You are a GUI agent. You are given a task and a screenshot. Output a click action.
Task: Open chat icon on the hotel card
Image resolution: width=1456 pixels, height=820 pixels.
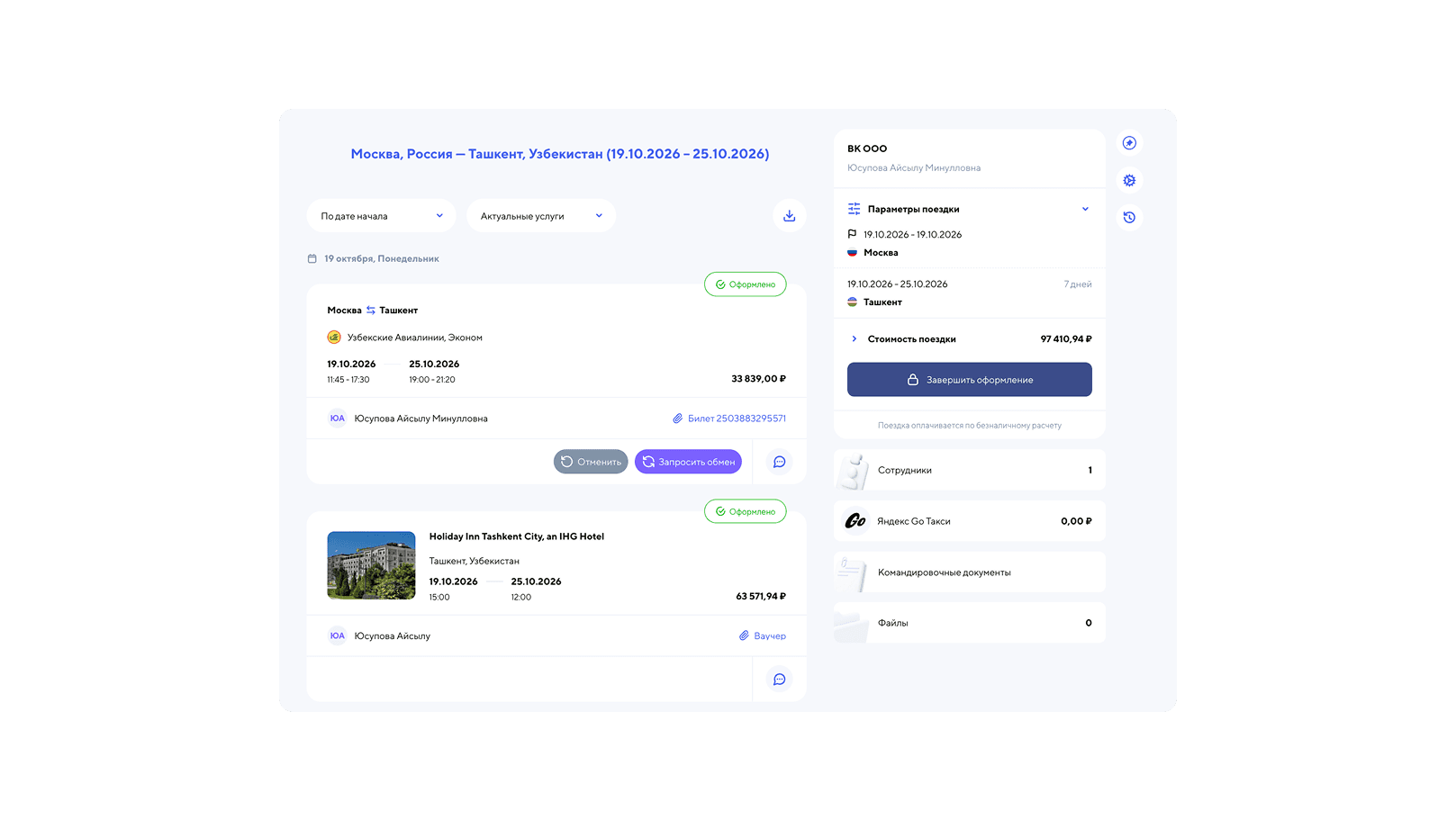pyautogui.click(x=780, y=680)
